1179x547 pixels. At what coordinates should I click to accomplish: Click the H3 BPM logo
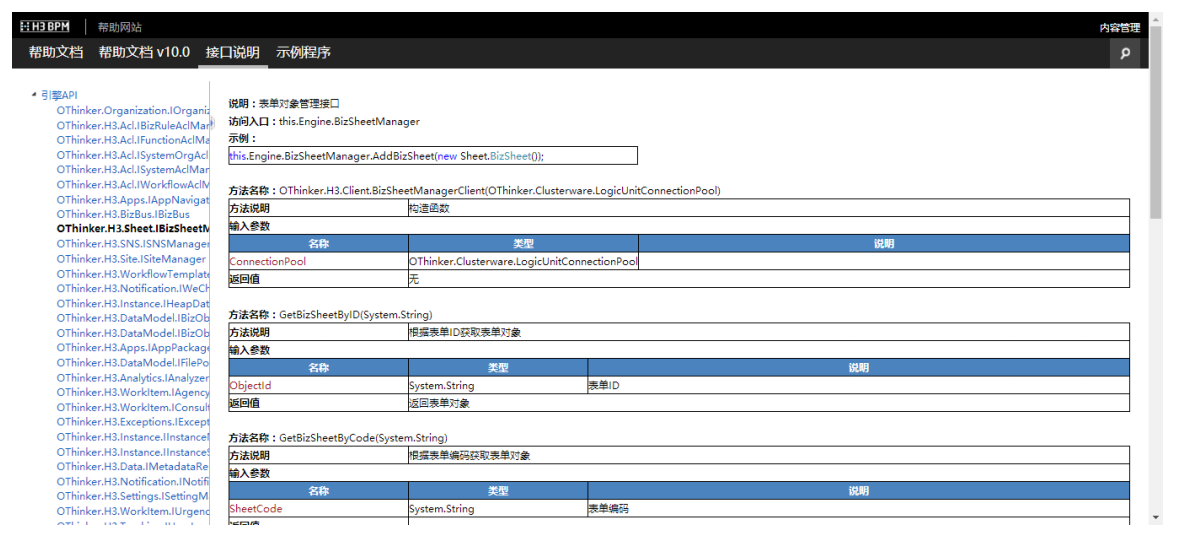point(45,27)
